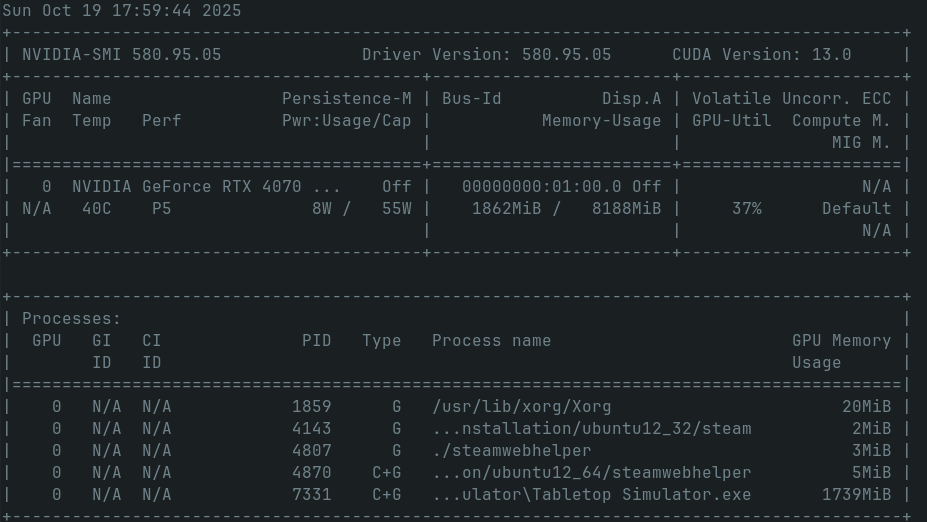Viewport: 927px width, 522px height.
Task: Click the Default compute mode value
Action: pos(856,209)
